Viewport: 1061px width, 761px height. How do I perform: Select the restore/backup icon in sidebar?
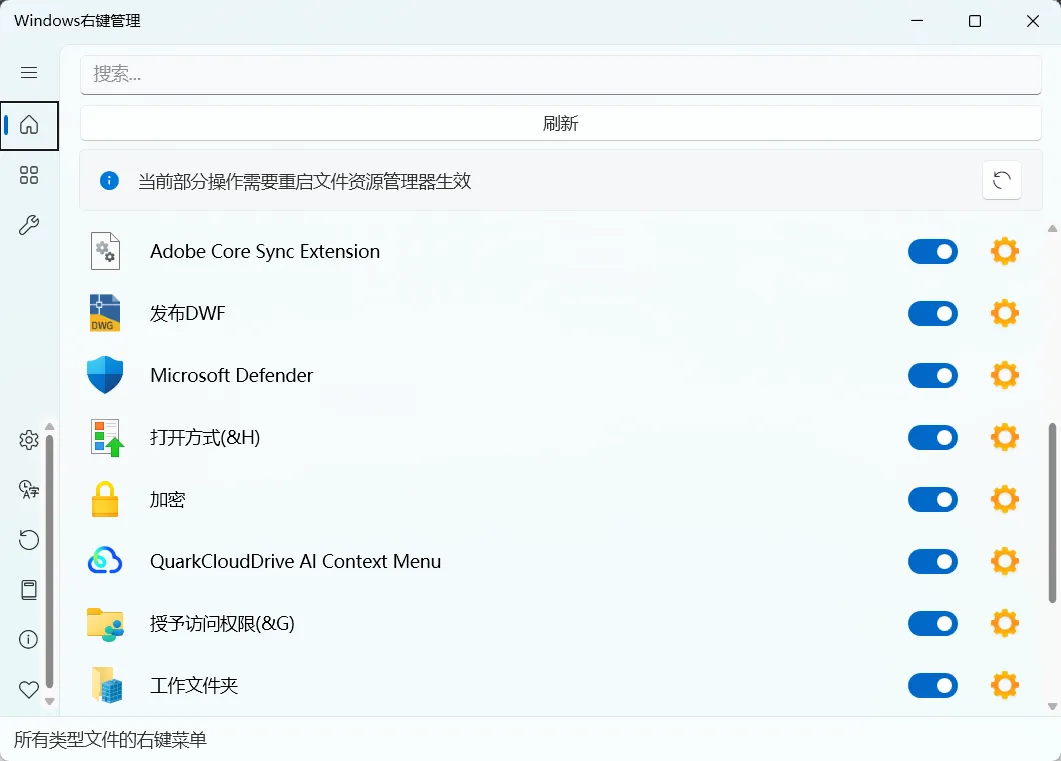pyautogui.click(x=29, y=540)
